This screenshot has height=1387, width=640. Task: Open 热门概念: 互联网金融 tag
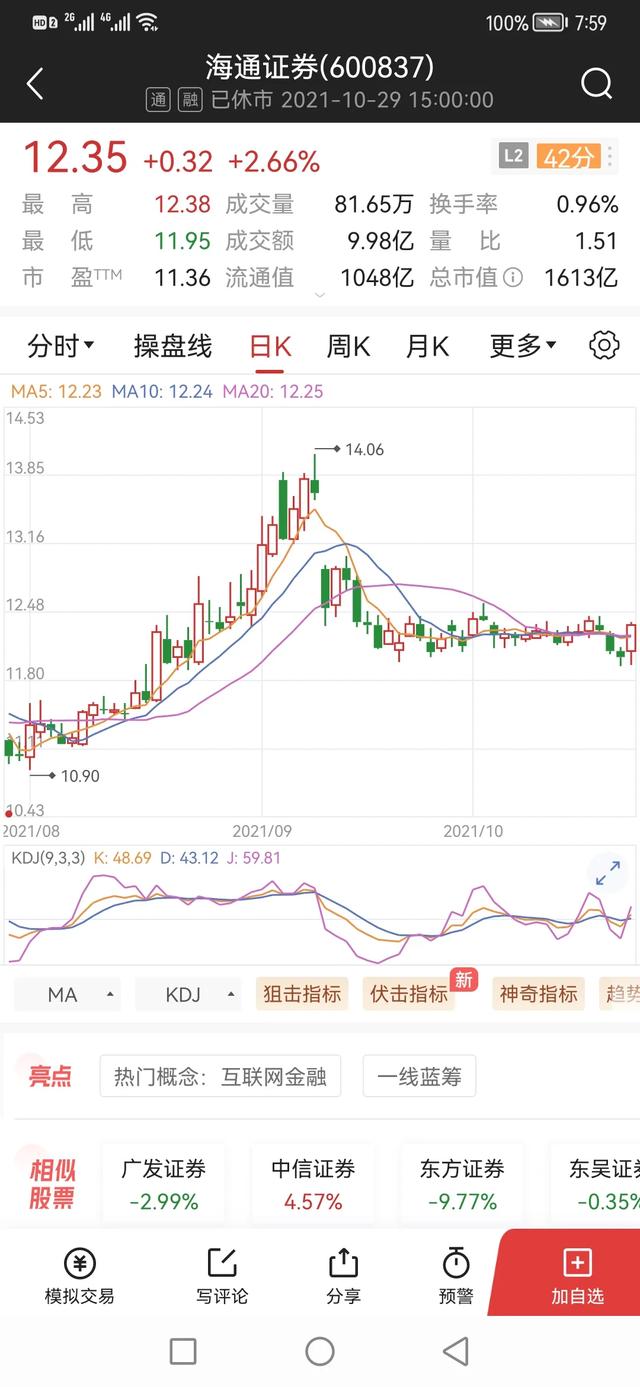click(x=220, y=1077)
